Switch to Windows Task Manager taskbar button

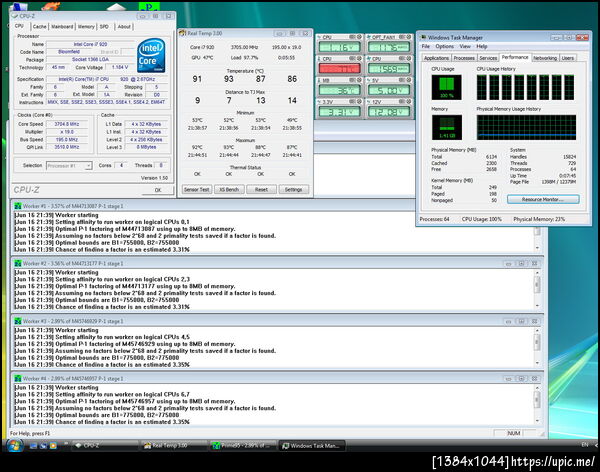pos(311,446)
